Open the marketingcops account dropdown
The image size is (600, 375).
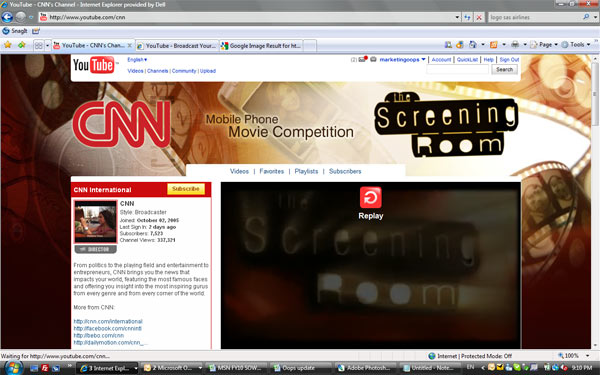pos(402,59)
